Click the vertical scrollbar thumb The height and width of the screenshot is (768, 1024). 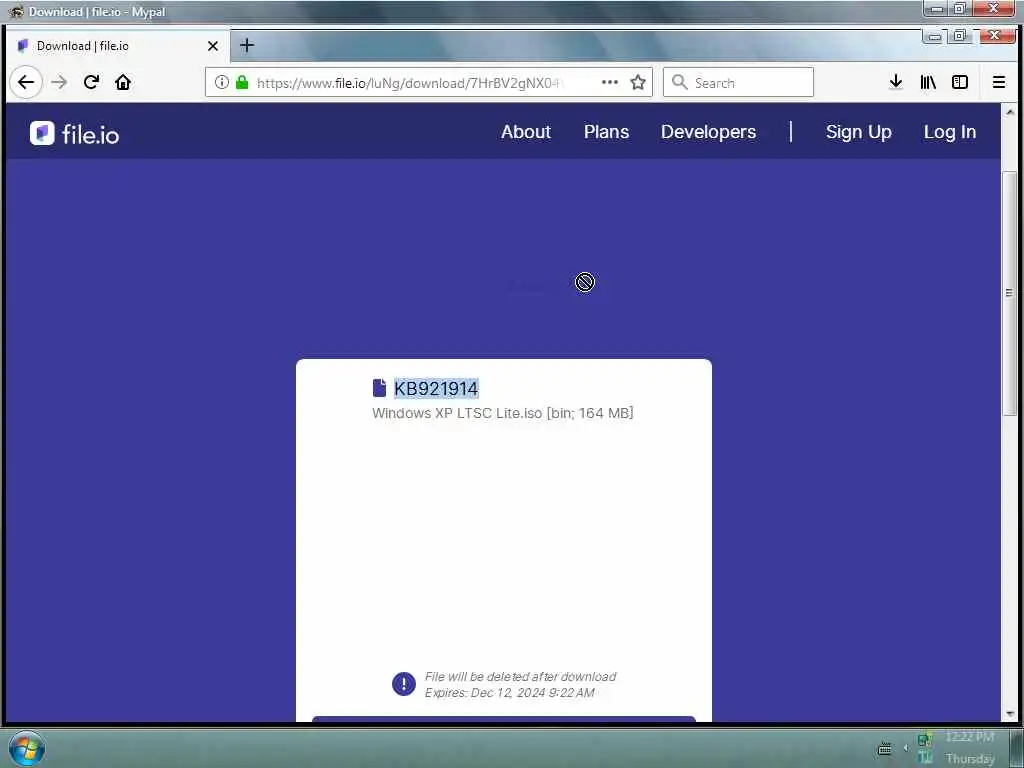point(1010,292)
